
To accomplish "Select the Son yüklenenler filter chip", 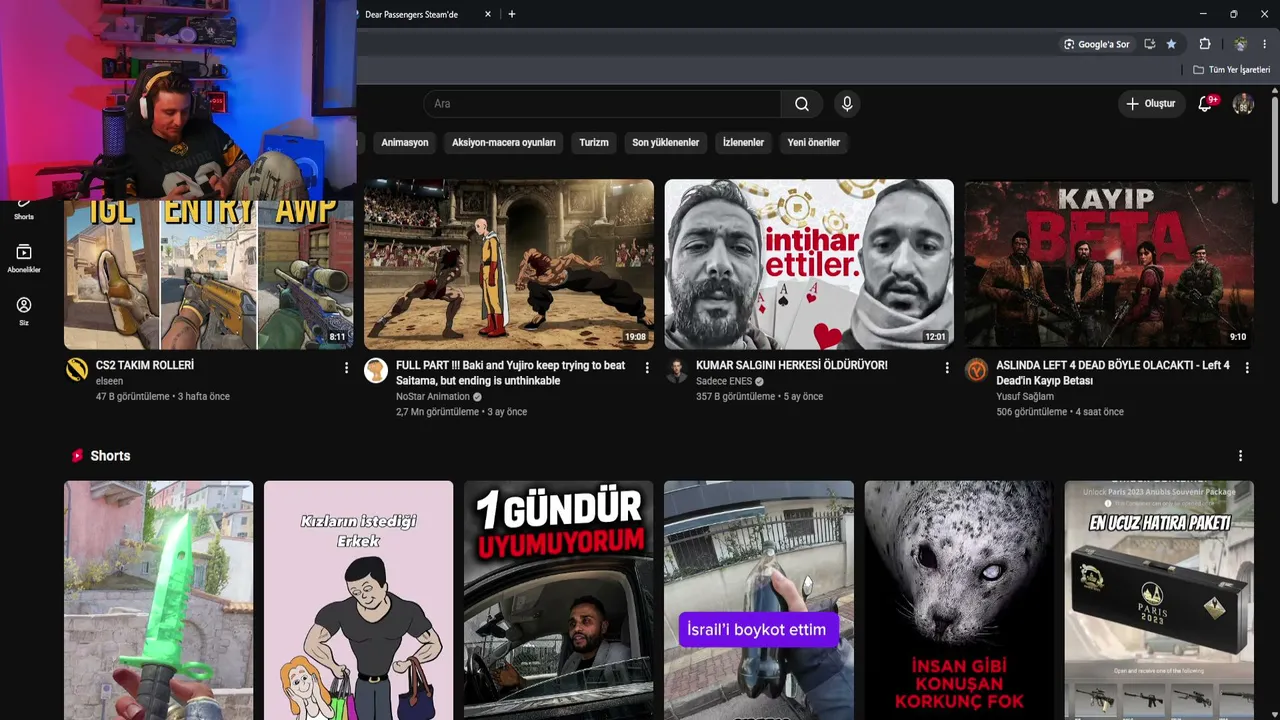I will pyautogui.click(x=666, y=143).
